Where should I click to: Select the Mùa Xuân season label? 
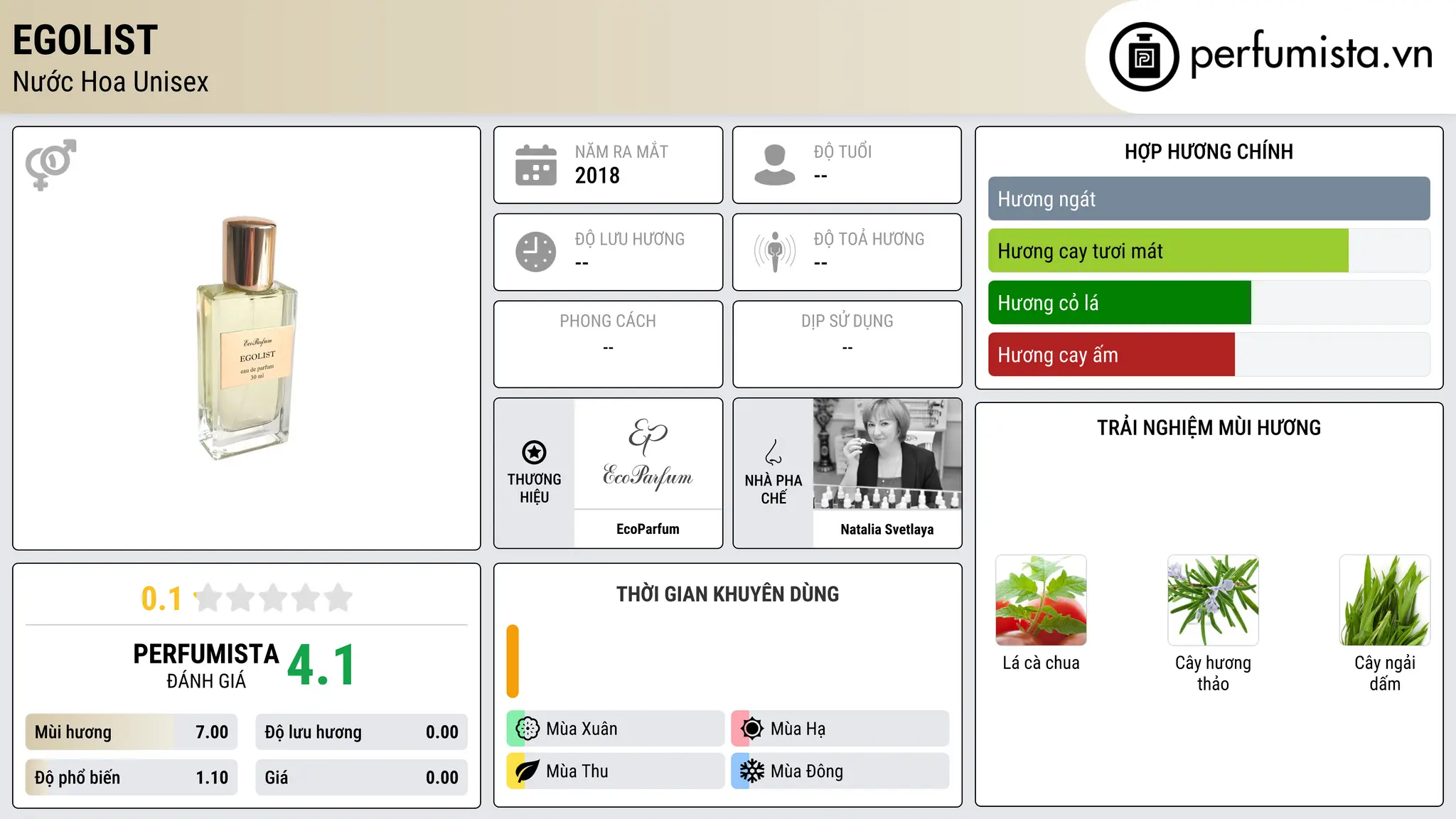(x=582, y=729)
